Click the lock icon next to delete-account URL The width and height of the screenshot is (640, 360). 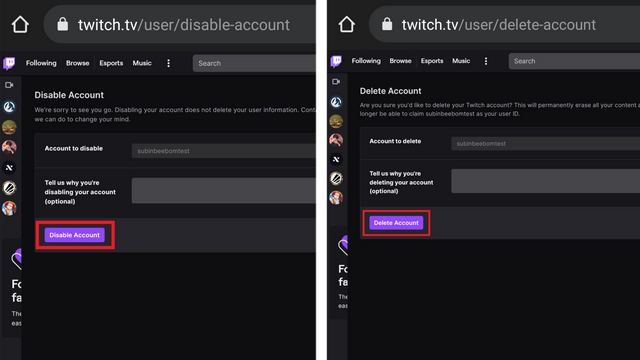387,24
